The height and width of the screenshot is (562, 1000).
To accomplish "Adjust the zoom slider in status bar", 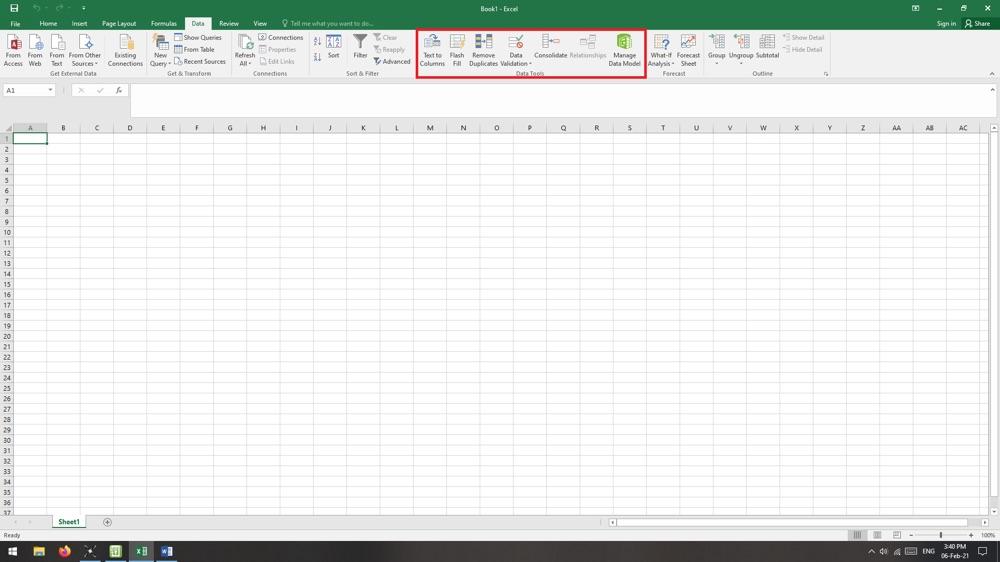I will [940, 535].
